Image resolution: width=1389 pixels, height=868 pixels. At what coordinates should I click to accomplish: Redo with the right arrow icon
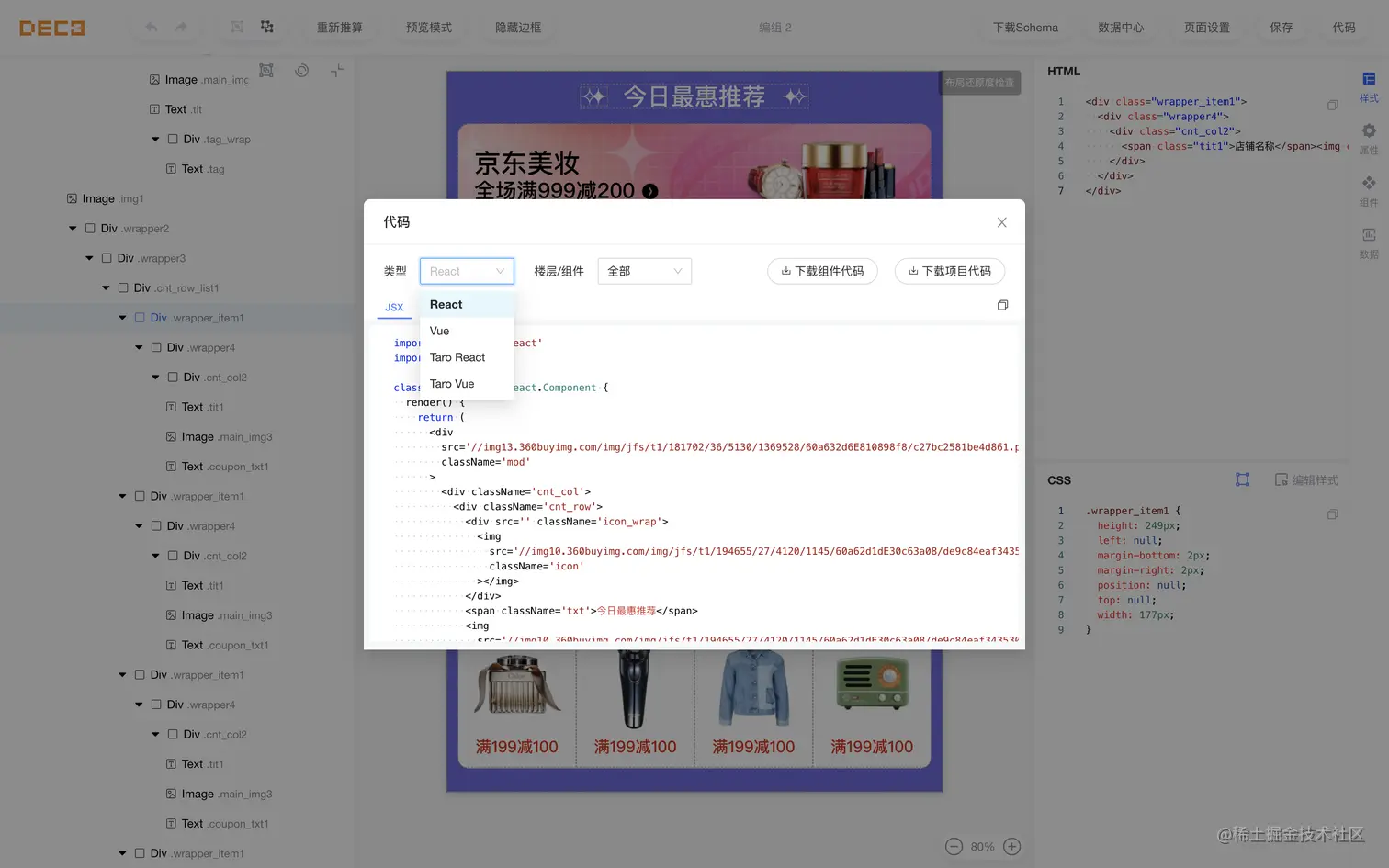point(181,28)
